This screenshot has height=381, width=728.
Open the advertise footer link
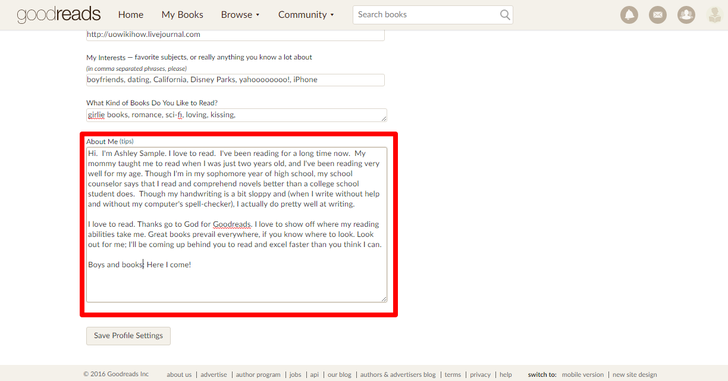click(214, 375)
